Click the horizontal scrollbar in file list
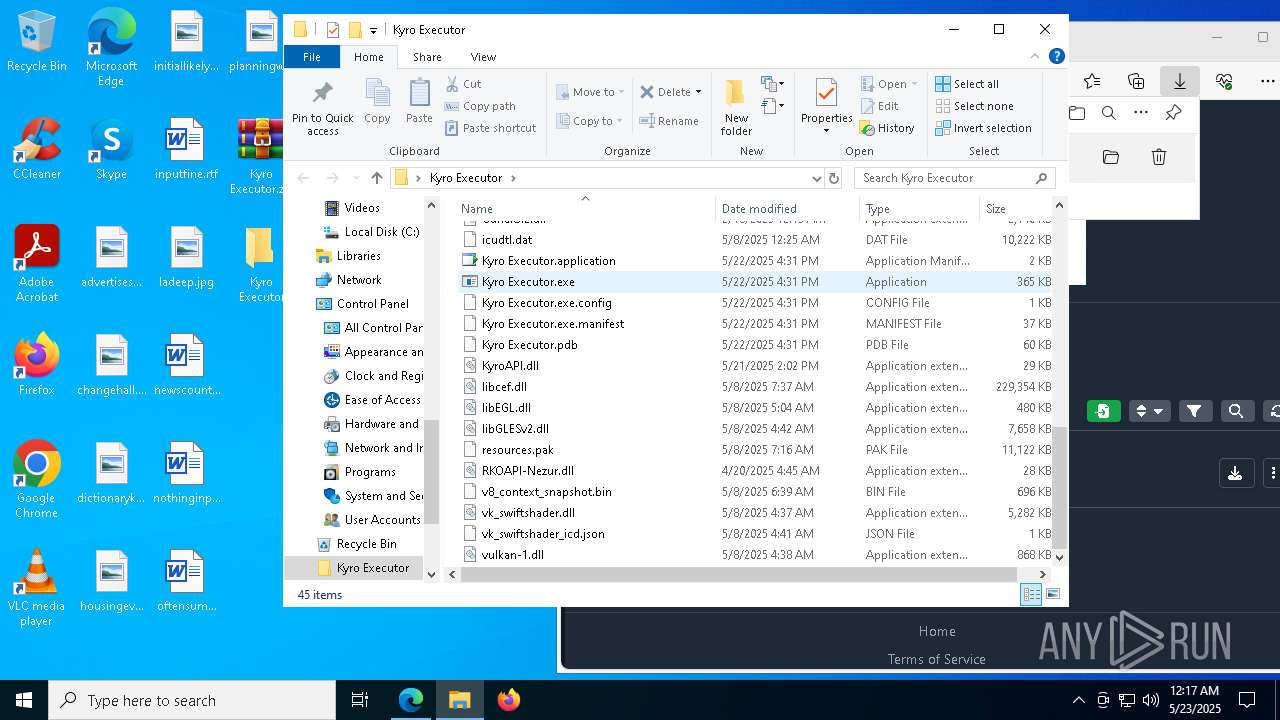Screen dimensions: 1280x720 [739, 574]
